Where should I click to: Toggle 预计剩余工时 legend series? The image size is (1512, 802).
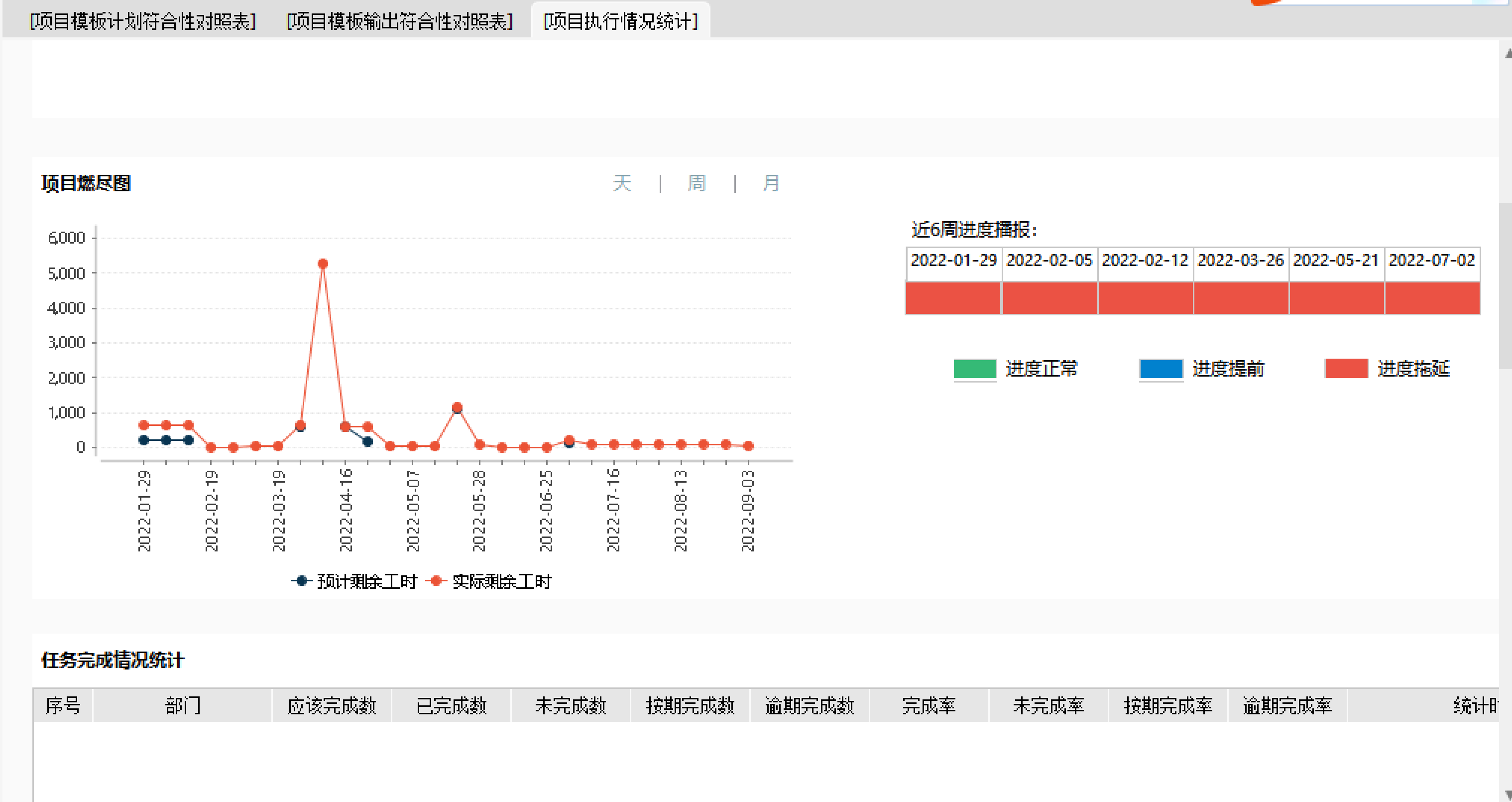click(354, 581)
